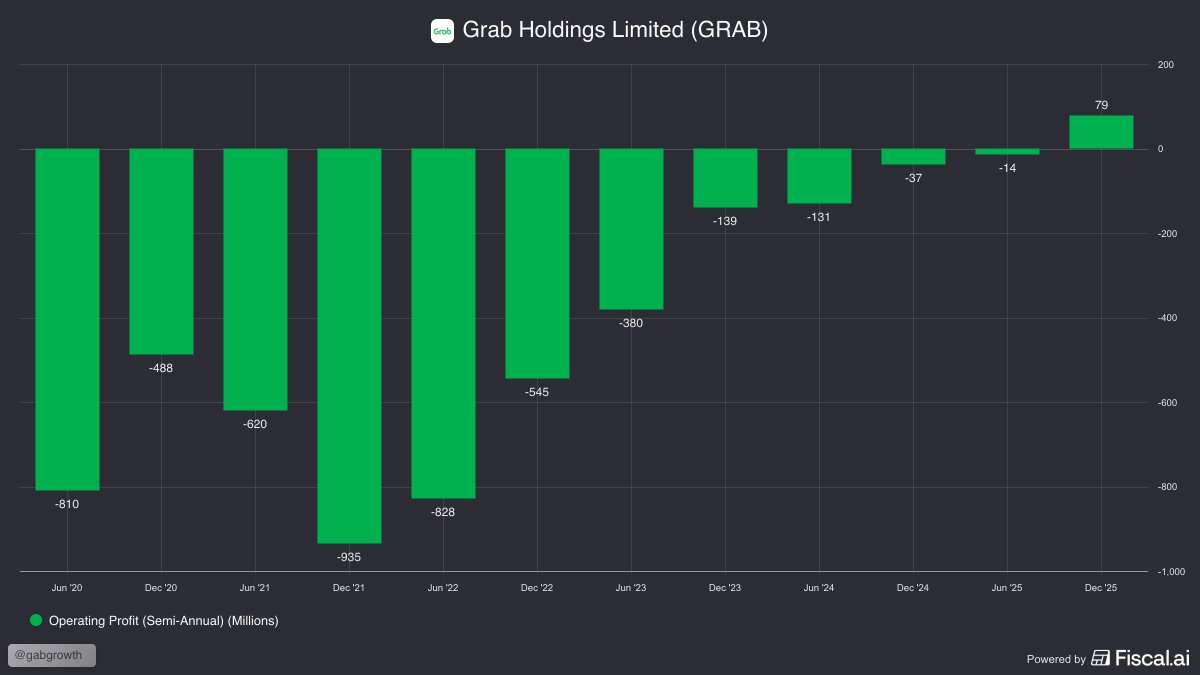Click the Dec '21 x-axis label
This screenshot has width=1200, height=675.
(x=349, y=588)
